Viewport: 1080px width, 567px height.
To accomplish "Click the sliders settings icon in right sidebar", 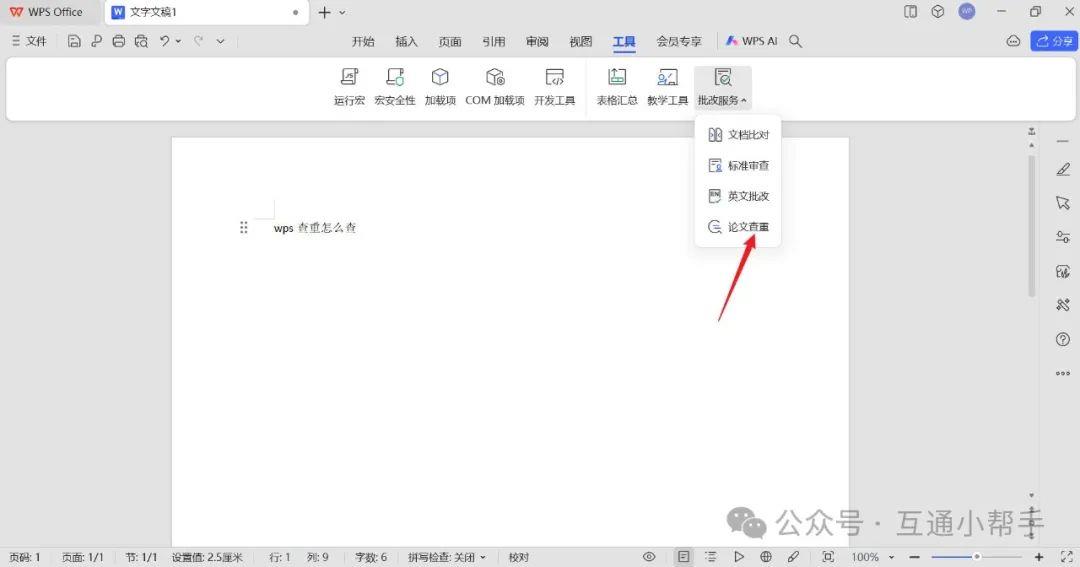I will pos(1063,237).
